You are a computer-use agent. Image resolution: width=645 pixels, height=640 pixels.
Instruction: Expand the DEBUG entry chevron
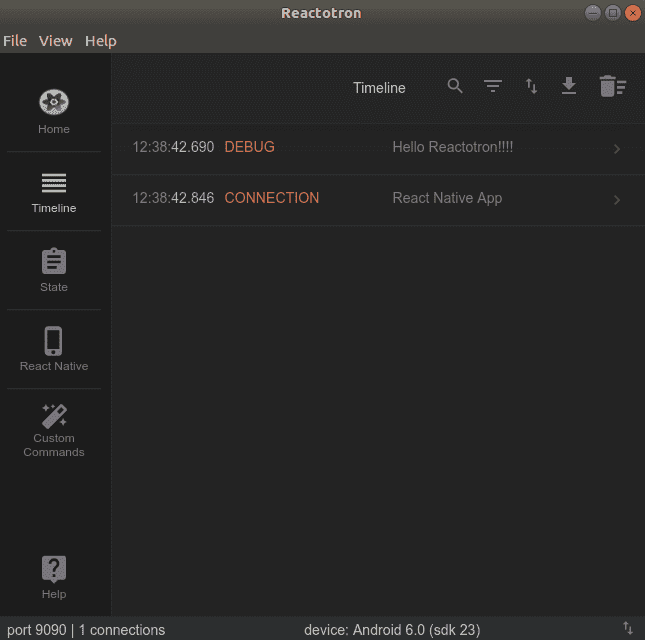click(x=617, y=149)
